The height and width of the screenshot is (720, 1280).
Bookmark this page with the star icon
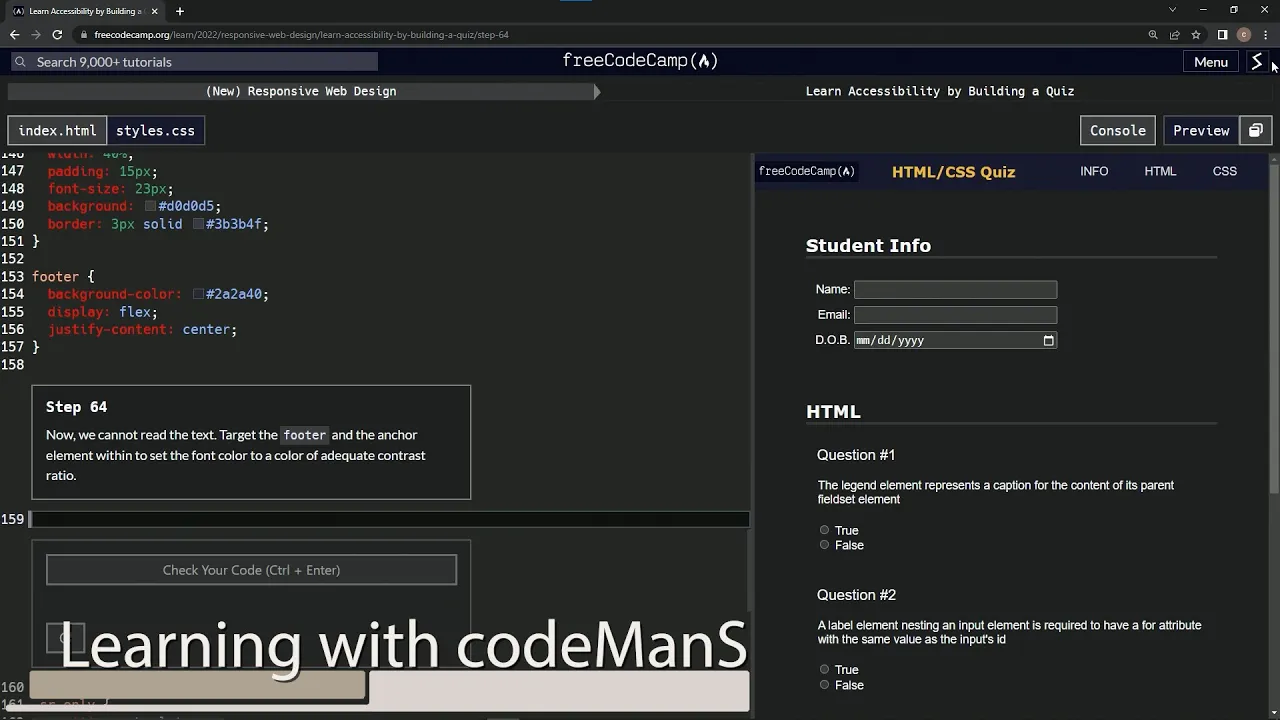pyautogui.click(x=1195, y=35)
